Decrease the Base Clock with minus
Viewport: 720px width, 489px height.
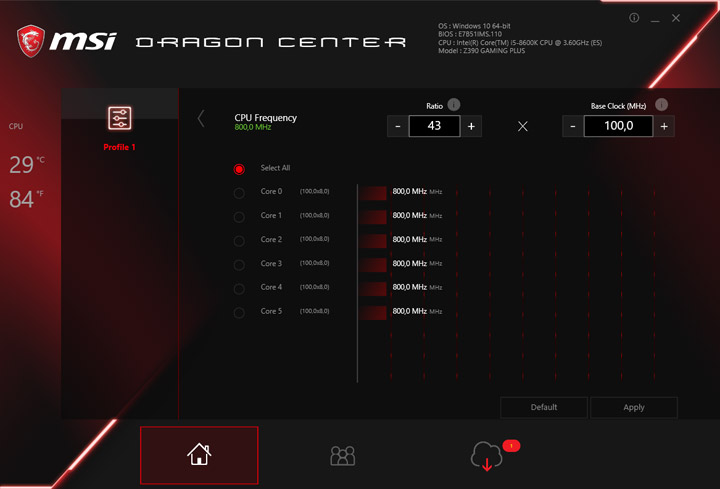pos(573,126)
